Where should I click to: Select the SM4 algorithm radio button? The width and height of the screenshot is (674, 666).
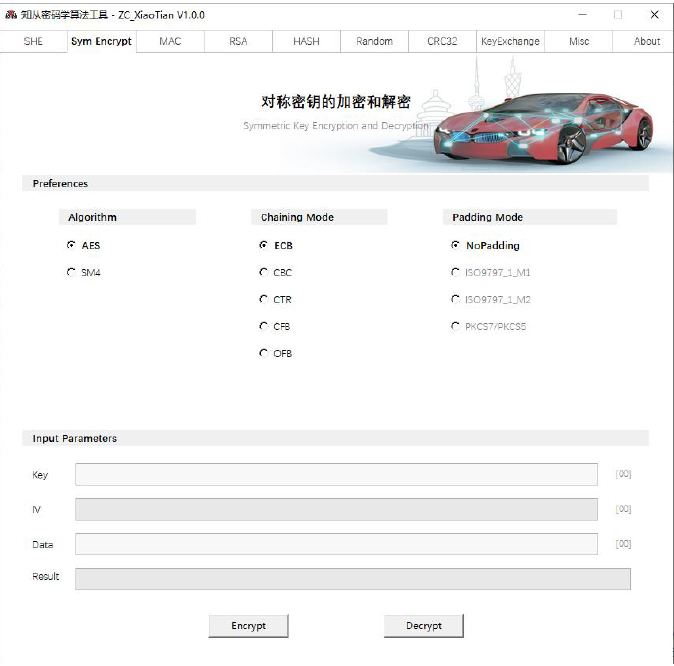[x=71, y=272]
